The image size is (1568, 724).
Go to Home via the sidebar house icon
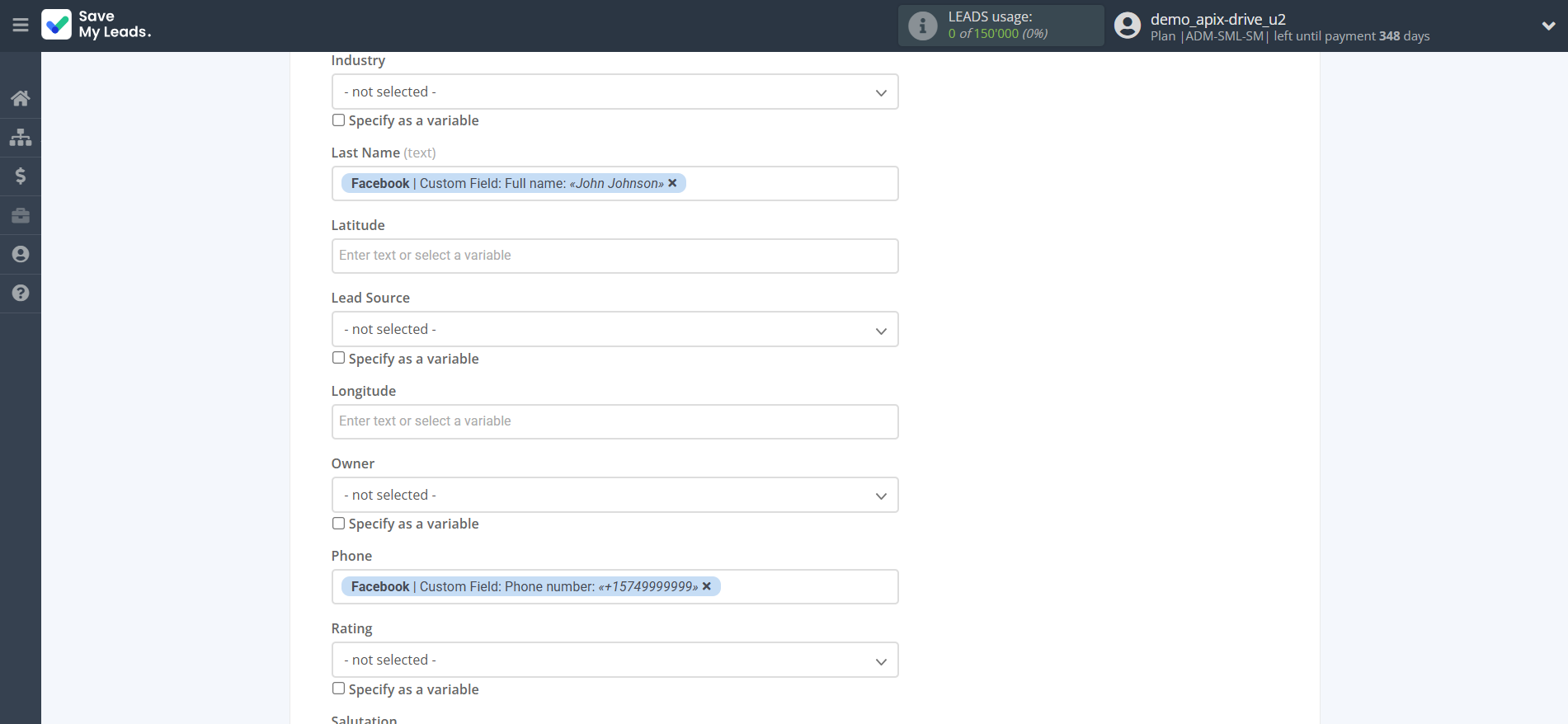pyautogui.click(x=21, y=99)
